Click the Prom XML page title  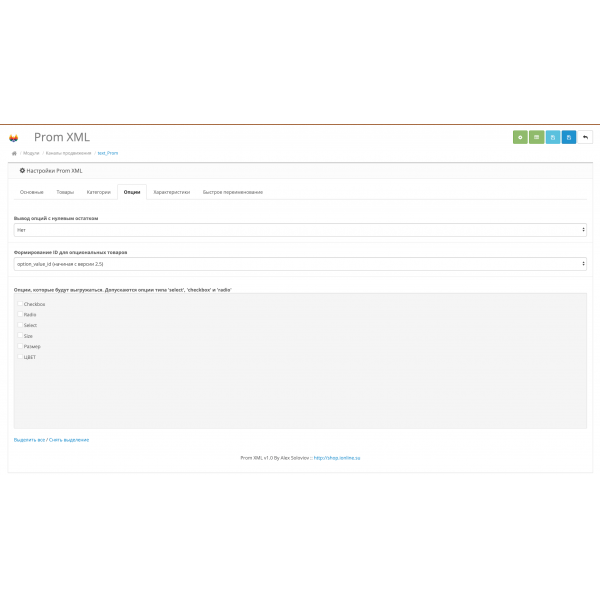62,137
